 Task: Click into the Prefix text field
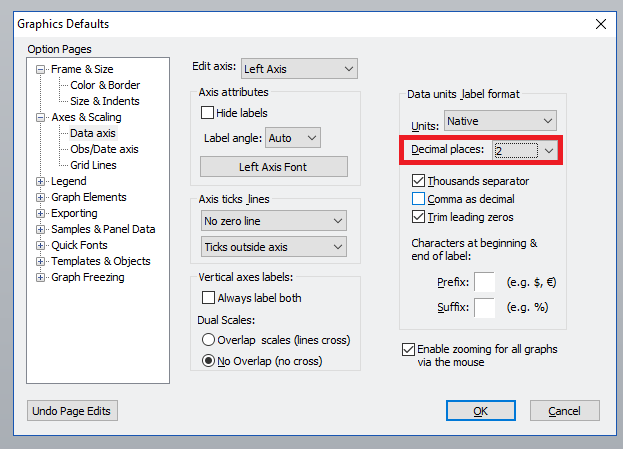484,283
